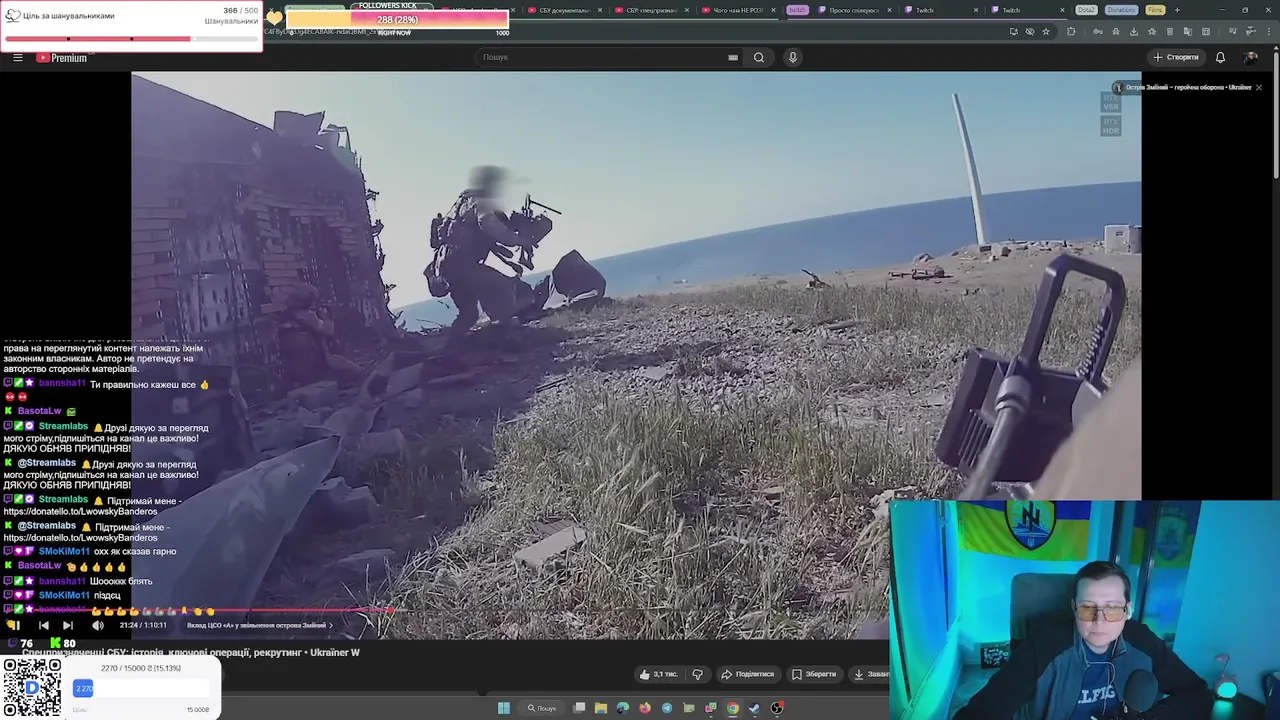The image size is (1280, 720).
Task: Switch to the СБУ документальн tab
Action: [x=565, y=10]
